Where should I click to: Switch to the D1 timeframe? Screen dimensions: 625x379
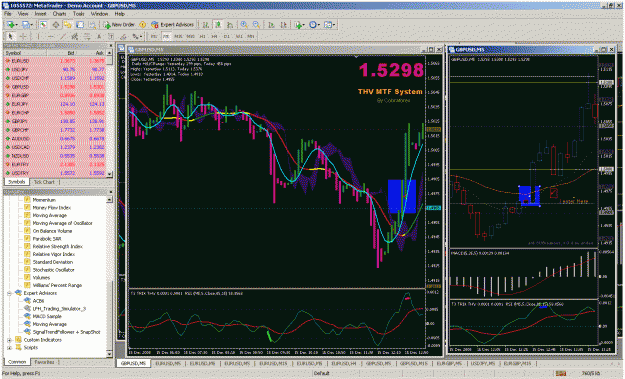point(226,36)
